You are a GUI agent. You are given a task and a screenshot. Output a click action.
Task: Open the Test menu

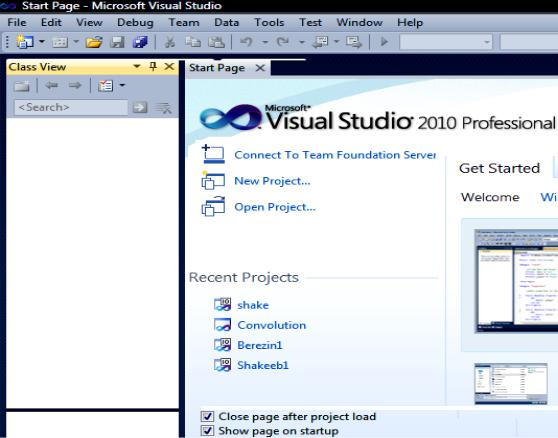pyautogui.click(x=310, y=22)
